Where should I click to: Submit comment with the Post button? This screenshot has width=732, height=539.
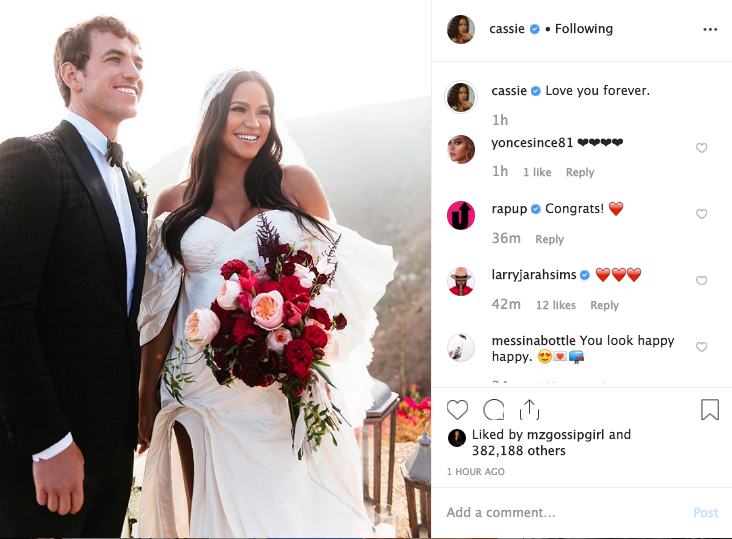(705, 512)
